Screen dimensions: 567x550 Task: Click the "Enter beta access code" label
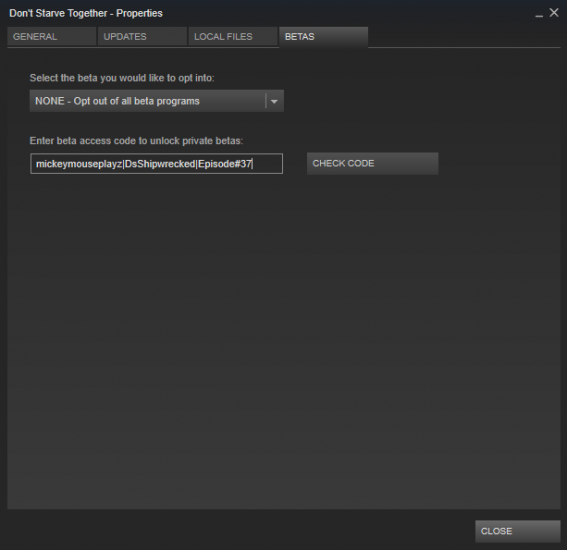click(136, 141)
